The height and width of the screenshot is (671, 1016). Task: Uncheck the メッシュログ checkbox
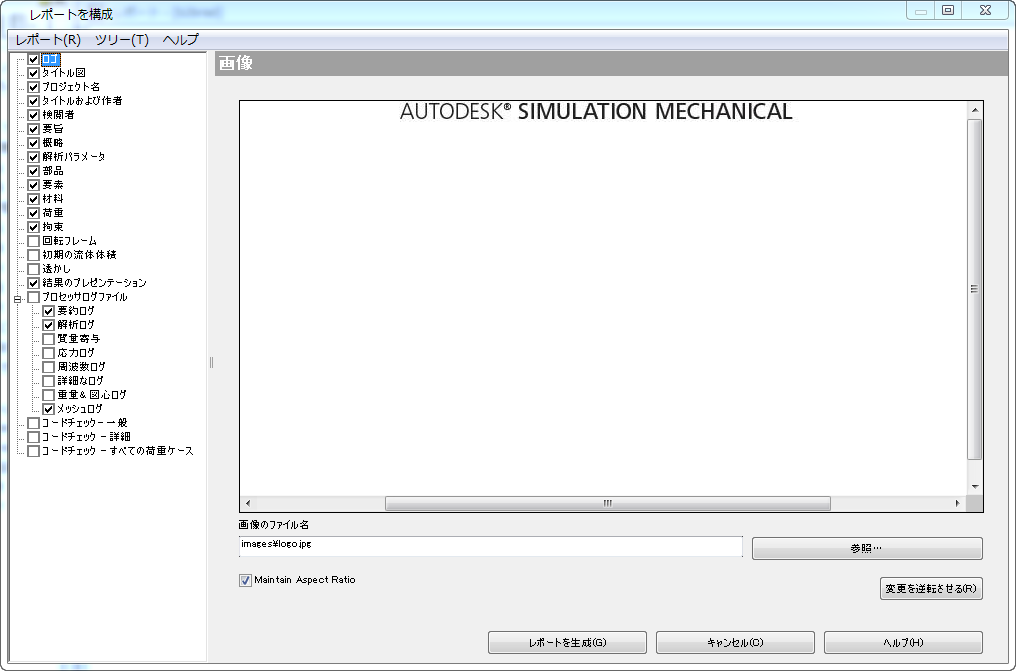[49, 409]
